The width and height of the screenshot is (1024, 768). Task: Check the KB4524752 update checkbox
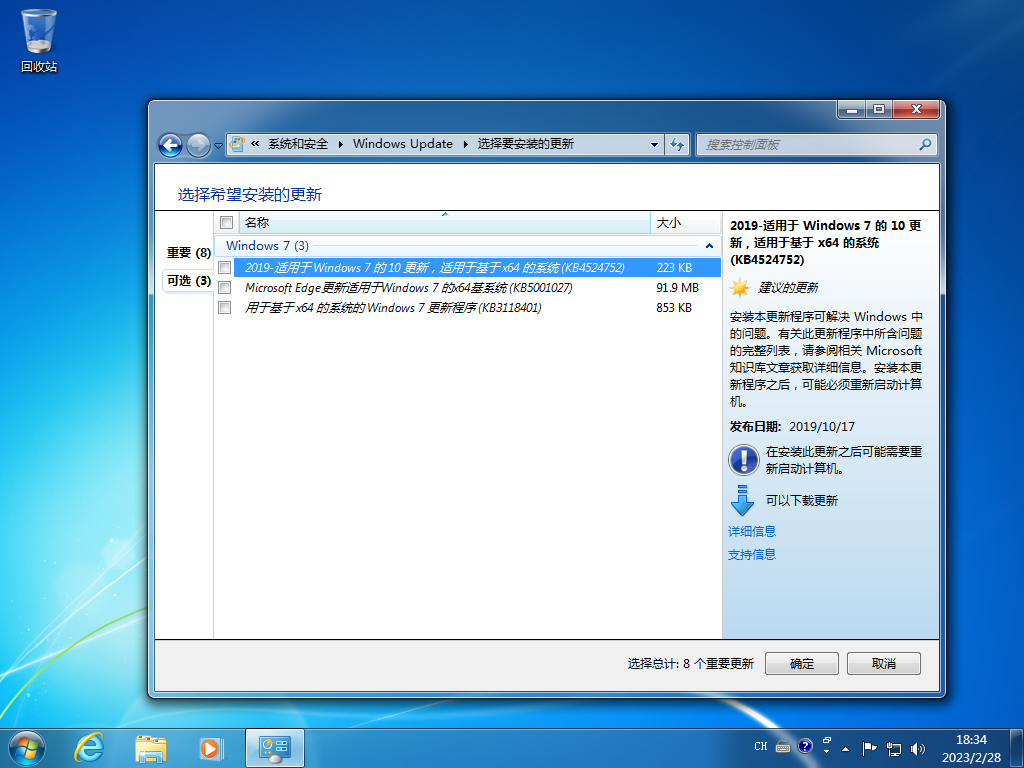pyautogui.click(x=225, y=267)
